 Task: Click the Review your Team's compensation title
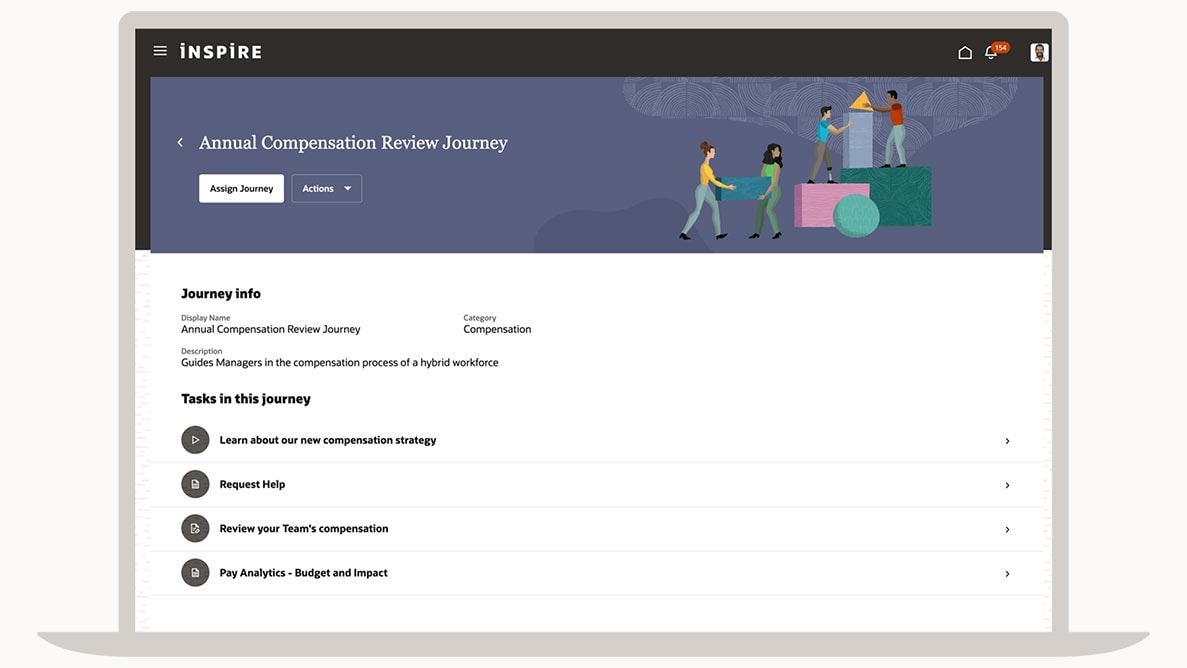tap(303, 529)
